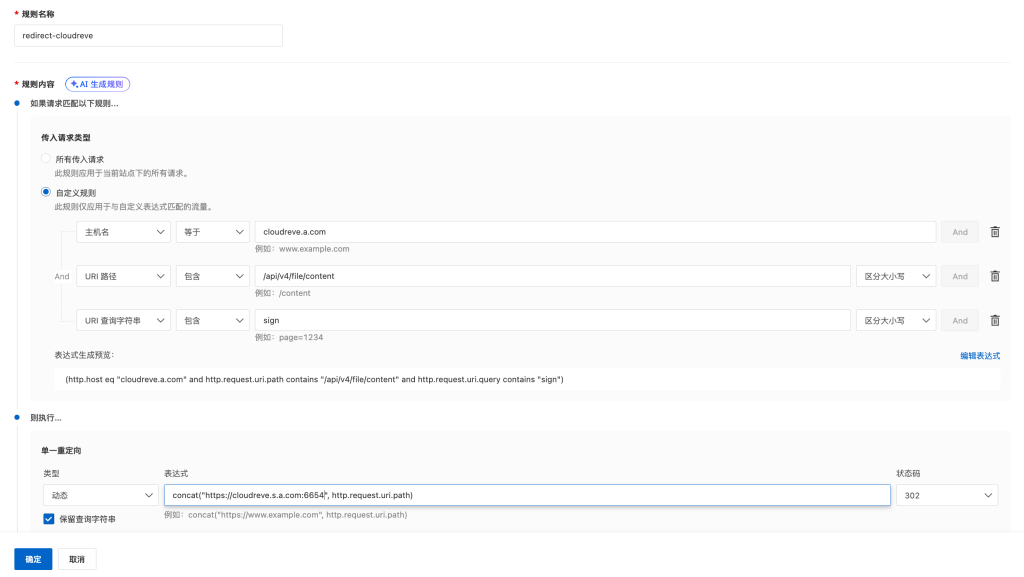Screen dimensions: 1024x577
Task: Click the And button on the sign row
Action: coord(959,320)
